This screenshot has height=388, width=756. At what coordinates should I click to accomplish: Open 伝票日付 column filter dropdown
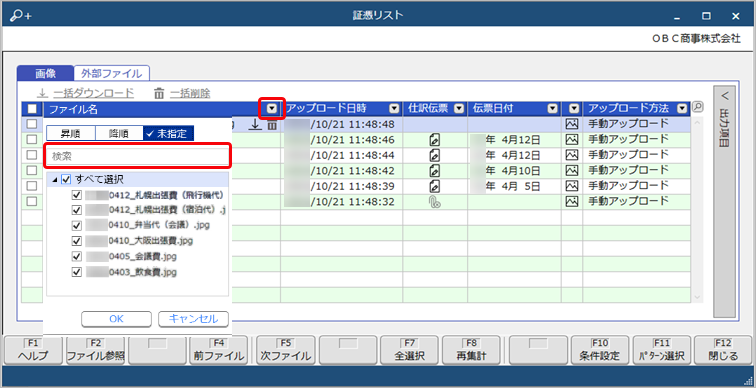pos(553,108)
